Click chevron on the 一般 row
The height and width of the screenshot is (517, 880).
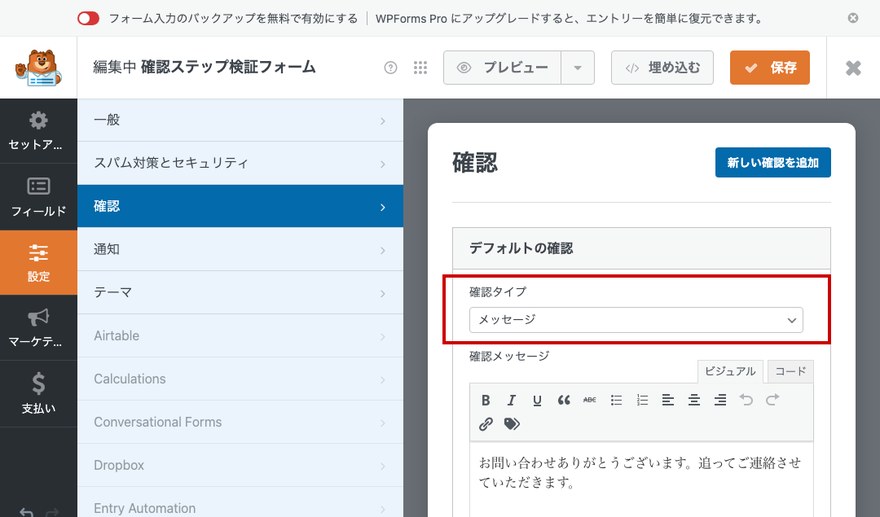click(383, 121)
